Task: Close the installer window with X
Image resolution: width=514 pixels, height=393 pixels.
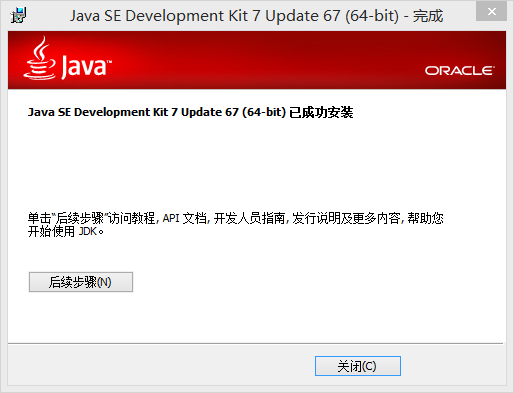Action: (x=491, y=12)
